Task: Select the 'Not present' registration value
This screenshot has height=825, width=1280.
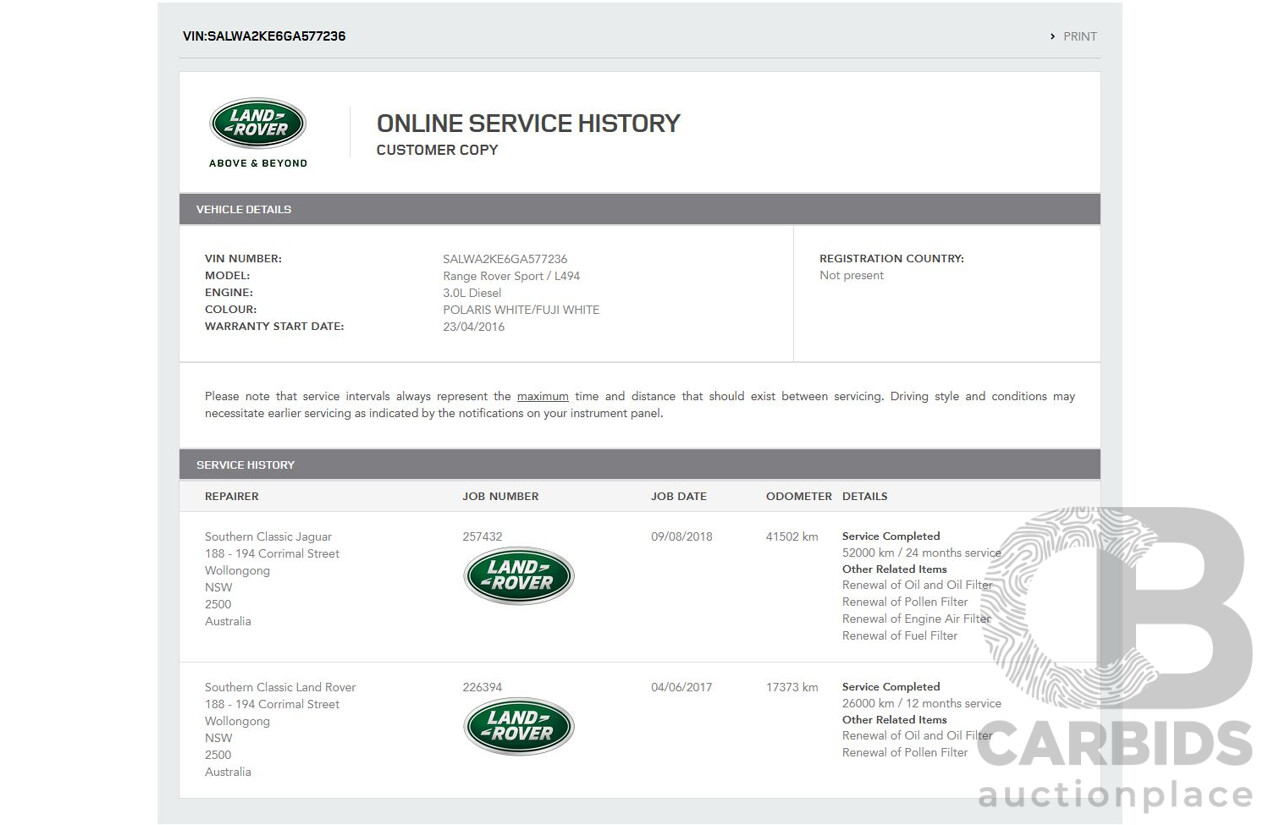Action: click(852, 276)
